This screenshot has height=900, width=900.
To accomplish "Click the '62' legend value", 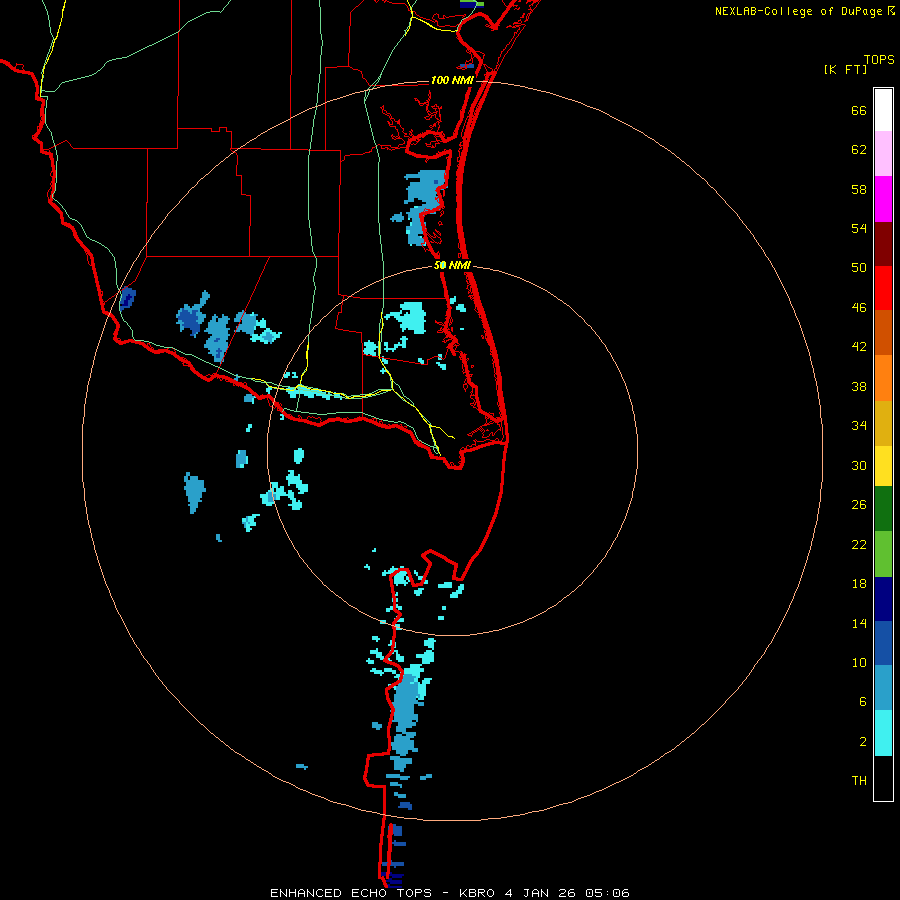I will tap(859, 150).
